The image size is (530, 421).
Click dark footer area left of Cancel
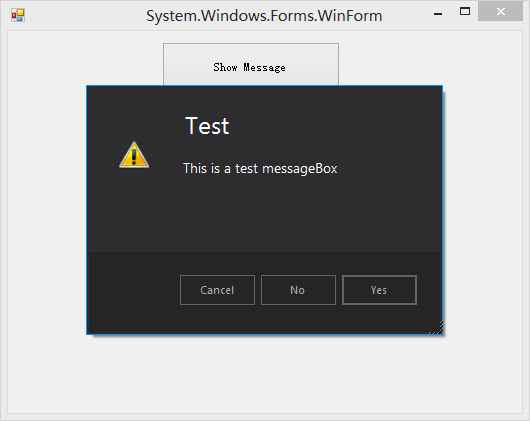(133, 290)
